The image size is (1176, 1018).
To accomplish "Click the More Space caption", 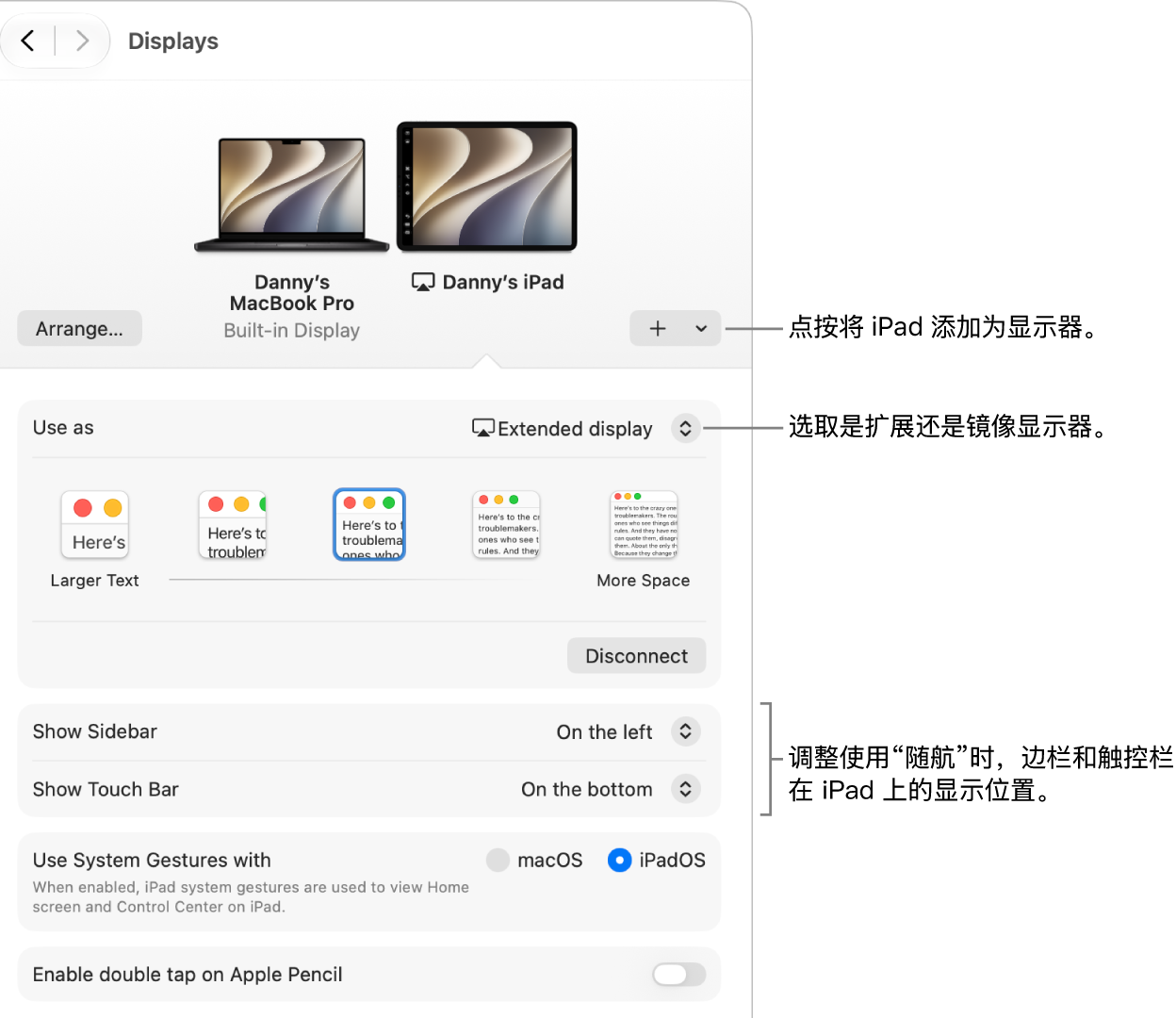I will point(644,581).
